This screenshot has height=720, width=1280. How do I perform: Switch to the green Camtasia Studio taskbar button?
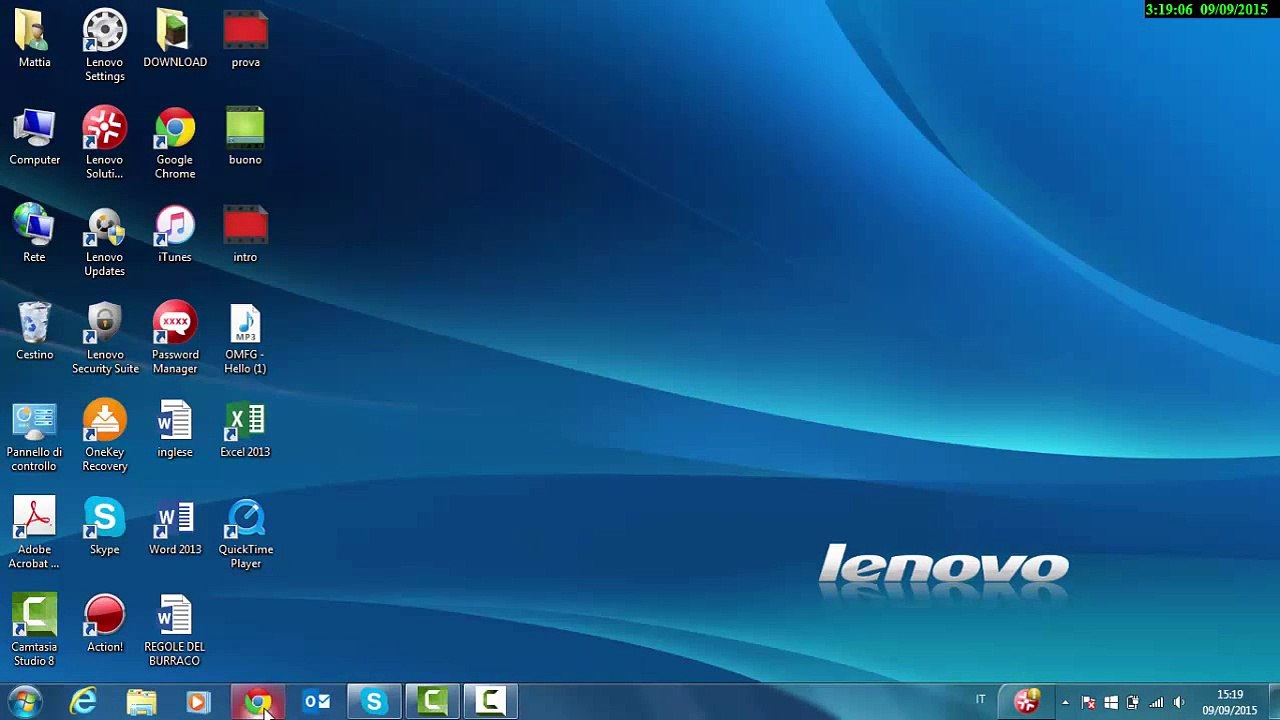point(432,702)
